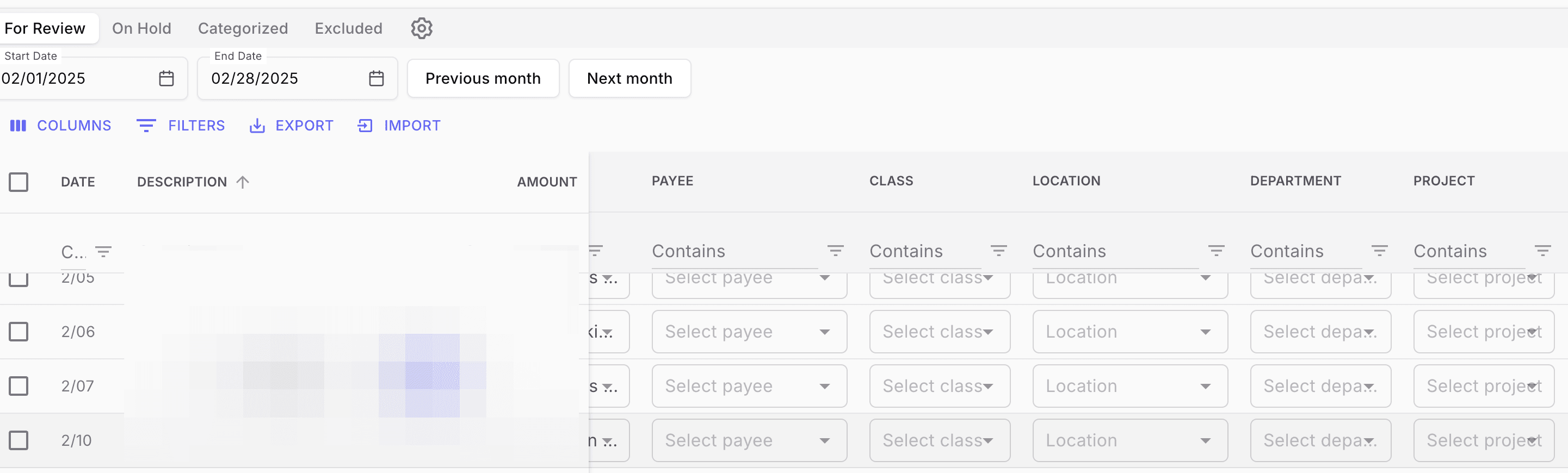The image size is (1568, 473).
Task: Switch to the On Hold tab
Action: [x=141, y=28]
